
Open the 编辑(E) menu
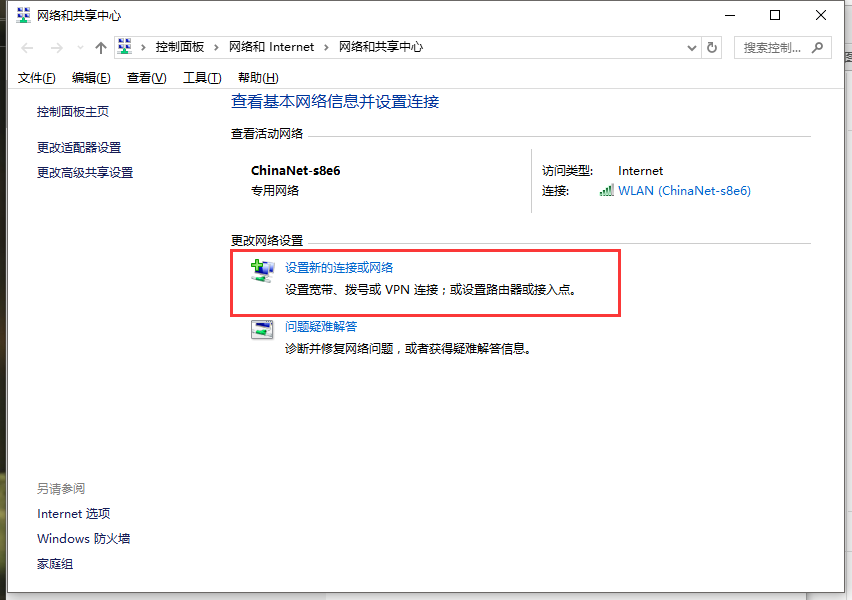(91, 78)
